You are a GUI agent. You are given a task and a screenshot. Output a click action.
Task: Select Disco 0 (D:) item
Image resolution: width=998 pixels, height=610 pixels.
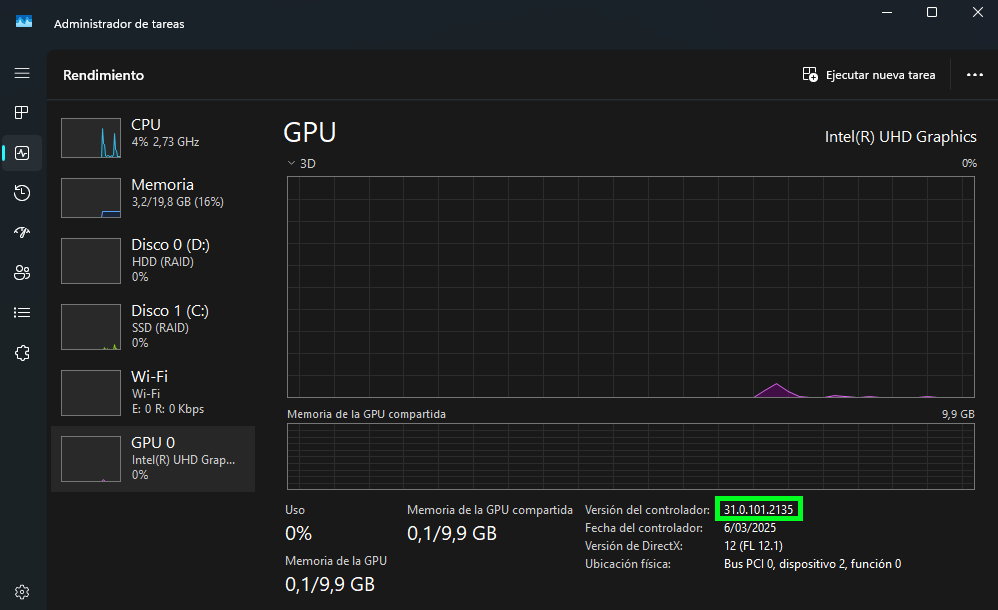pos(153,260)
